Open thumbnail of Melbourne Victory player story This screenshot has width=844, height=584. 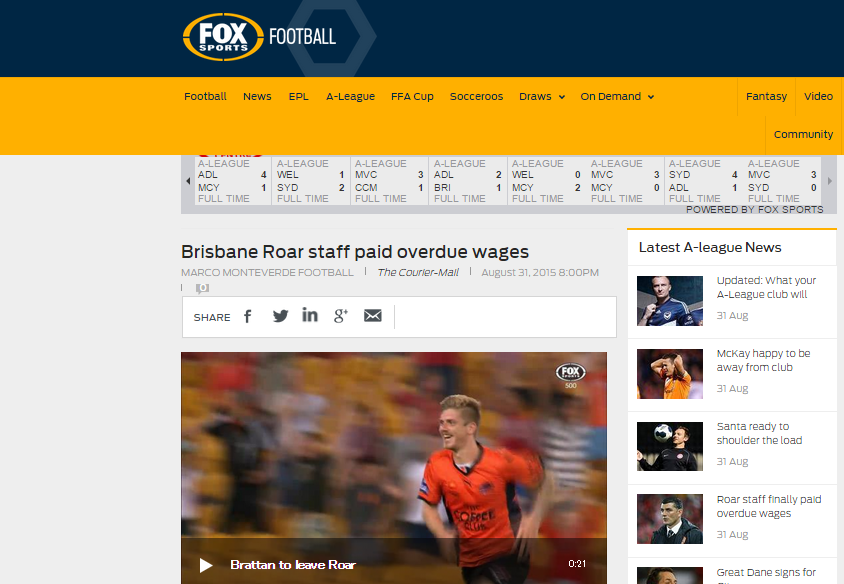click(x=670, y=301)
